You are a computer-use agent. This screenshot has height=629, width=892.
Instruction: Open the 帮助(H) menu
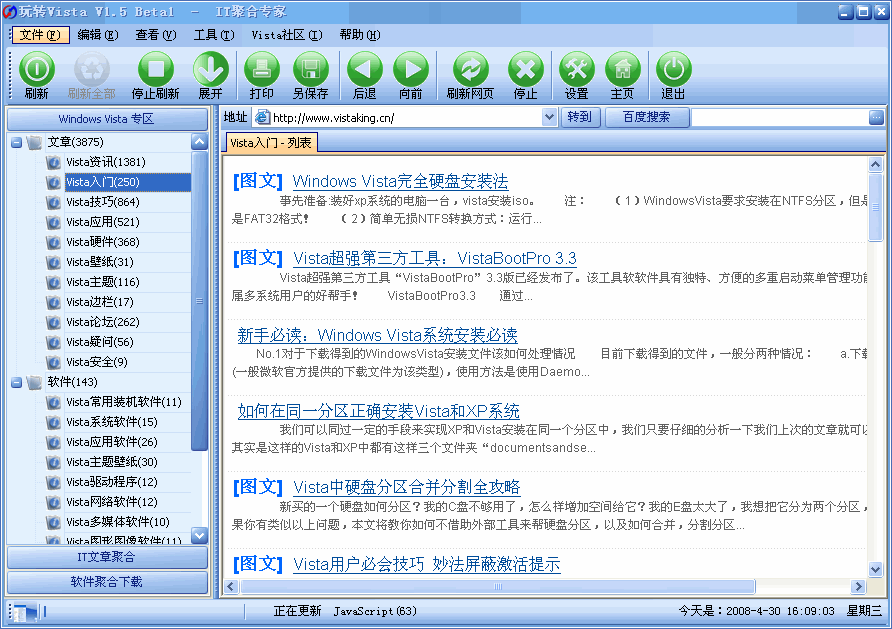(x=360, y=35)
